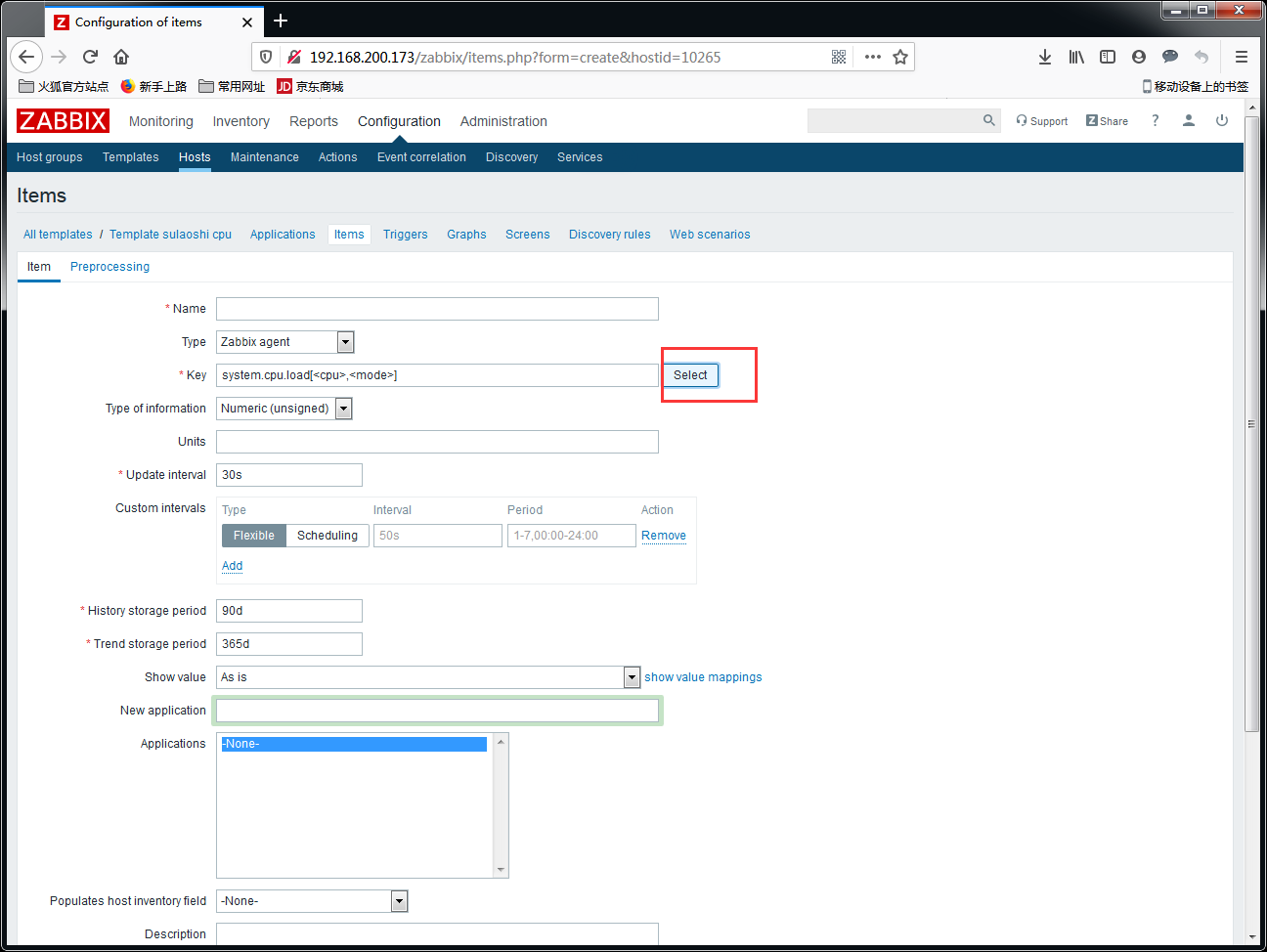
Task: Open show value mappings link
Action: point(703,677)
